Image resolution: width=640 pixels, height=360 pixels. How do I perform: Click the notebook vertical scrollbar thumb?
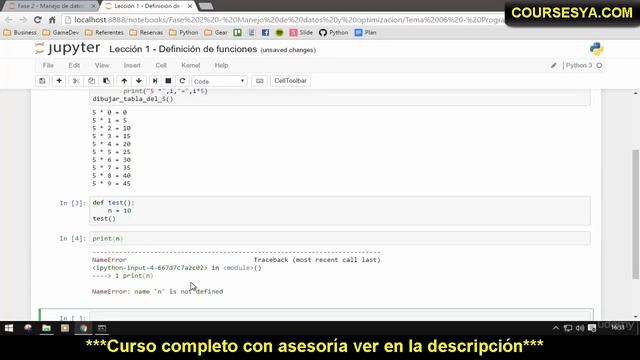tap(635, 214)
